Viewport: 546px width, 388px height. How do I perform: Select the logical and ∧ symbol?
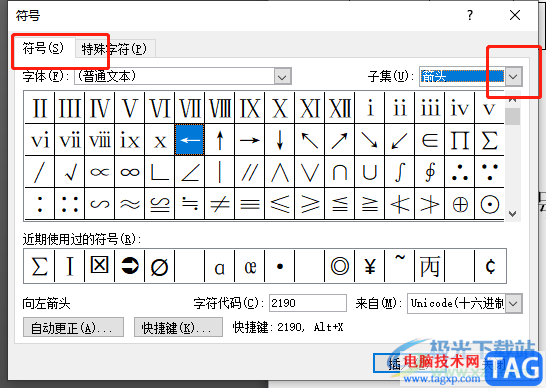click(279, 172)
